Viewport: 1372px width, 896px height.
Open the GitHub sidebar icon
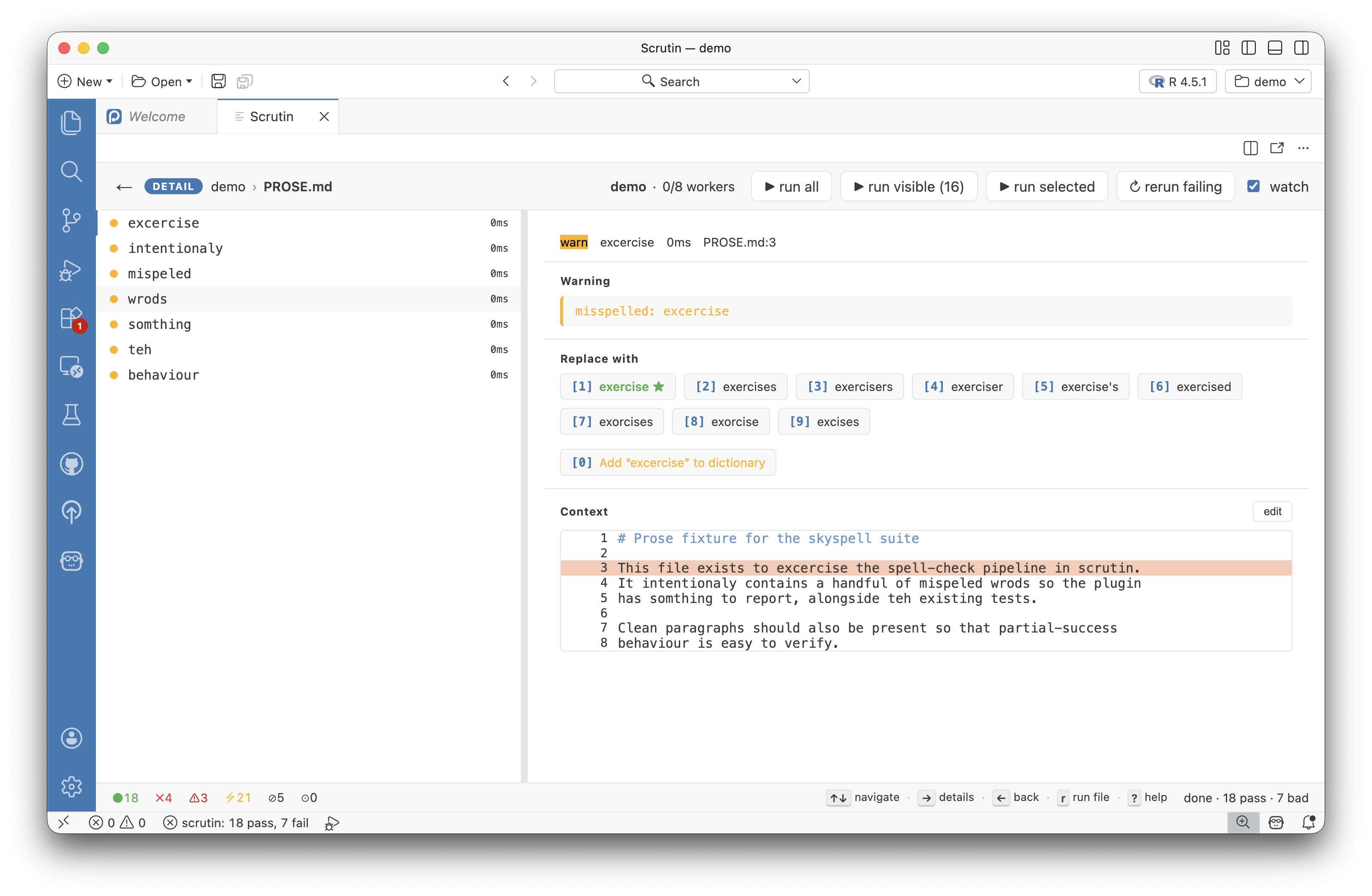tap(71, 464)
